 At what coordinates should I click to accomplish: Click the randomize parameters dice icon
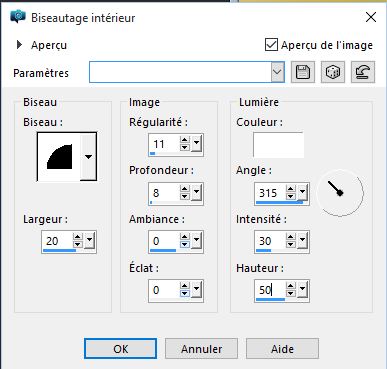[x=333, y=72]
